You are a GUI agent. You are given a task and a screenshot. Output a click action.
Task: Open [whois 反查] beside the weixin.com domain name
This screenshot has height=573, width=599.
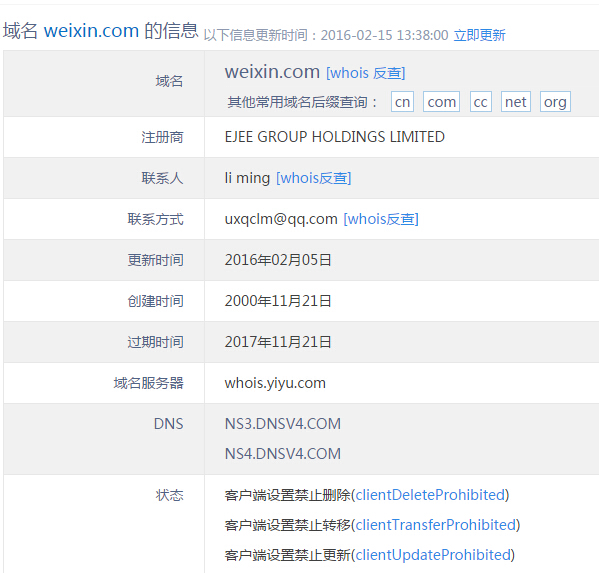(x=366, y=73)
